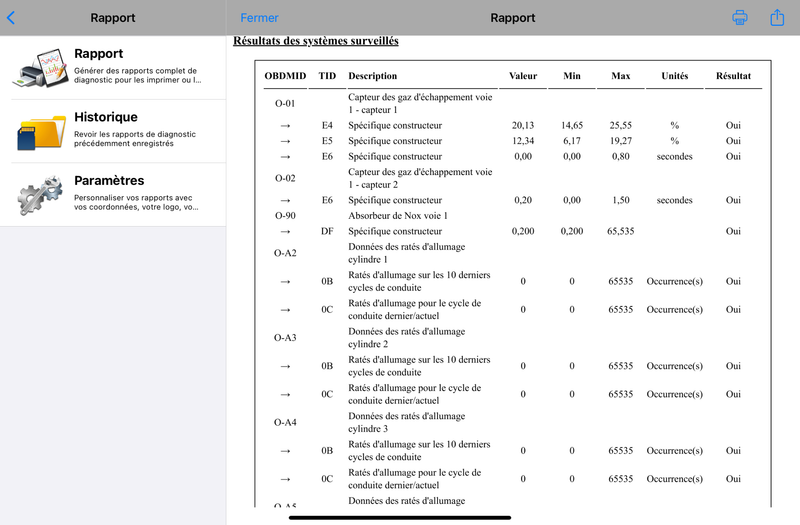Open the Rapport printer illustration icon
Viewport: 800px width, 525px height.
(41, 67)
